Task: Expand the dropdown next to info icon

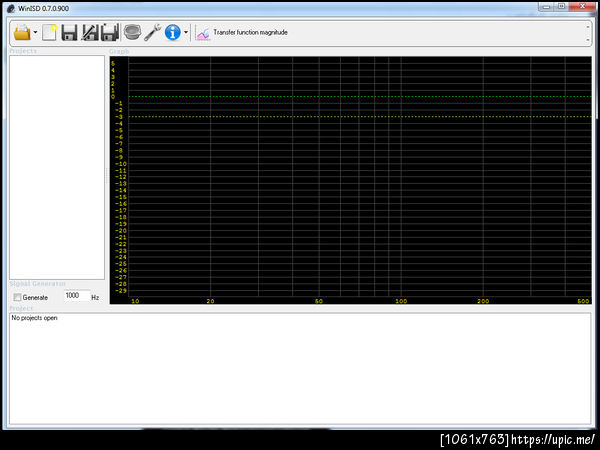Action: coord(186,33)
